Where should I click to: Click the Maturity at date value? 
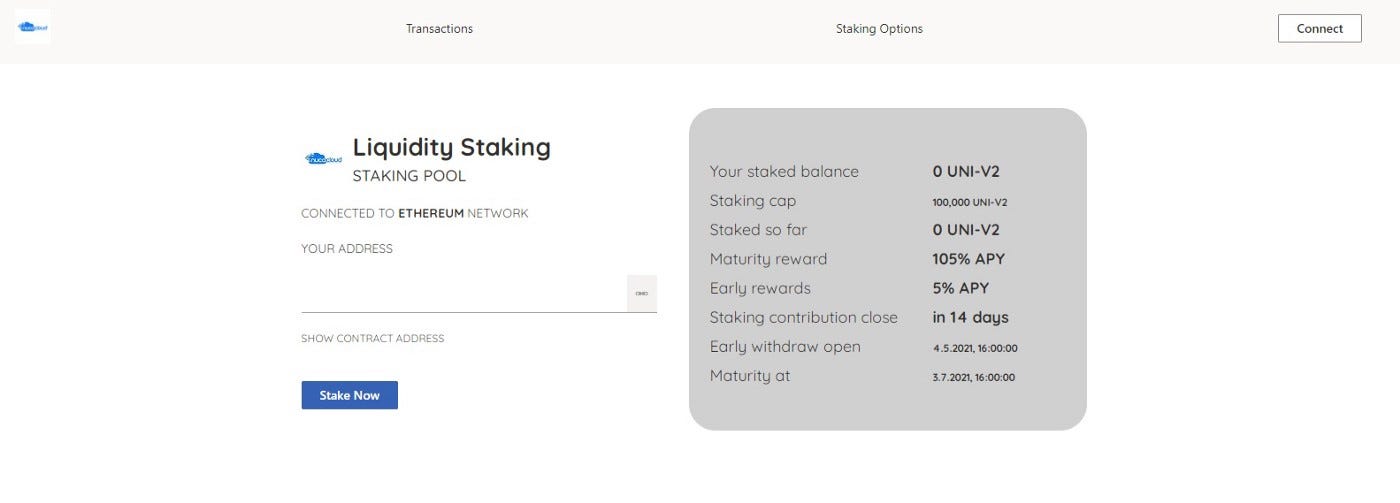pos(973,377)
